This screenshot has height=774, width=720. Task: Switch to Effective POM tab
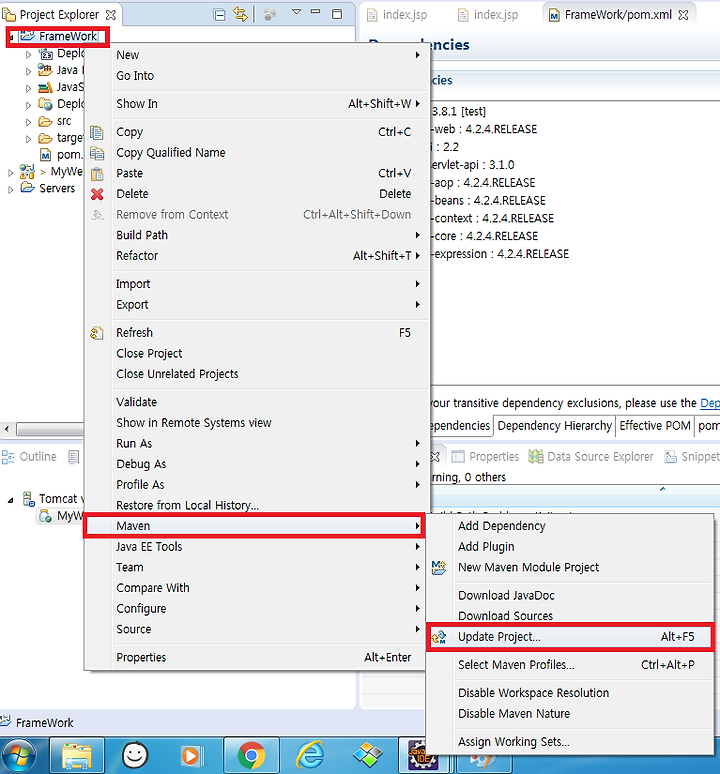pos(655,426)
